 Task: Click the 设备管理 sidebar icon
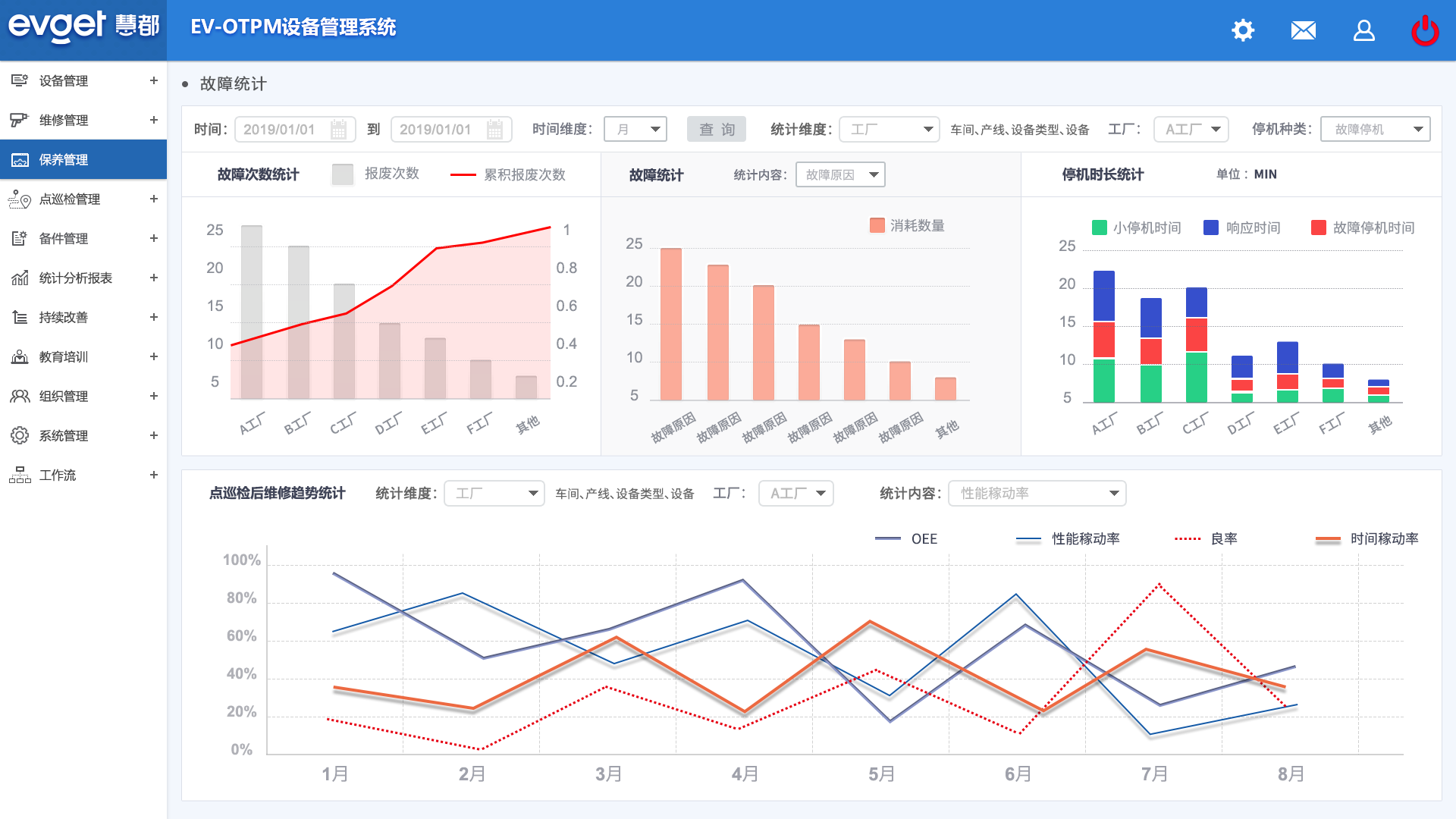coord(20,80)
